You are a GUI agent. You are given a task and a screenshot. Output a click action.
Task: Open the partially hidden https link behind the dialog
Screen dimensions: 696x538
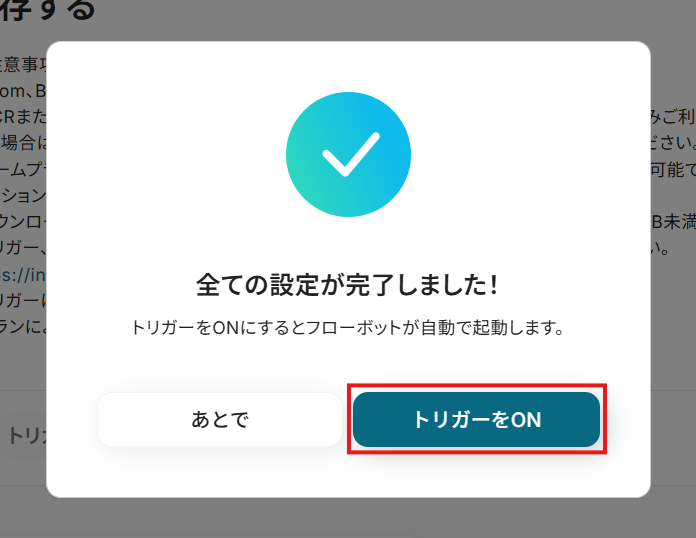(23, 275)
